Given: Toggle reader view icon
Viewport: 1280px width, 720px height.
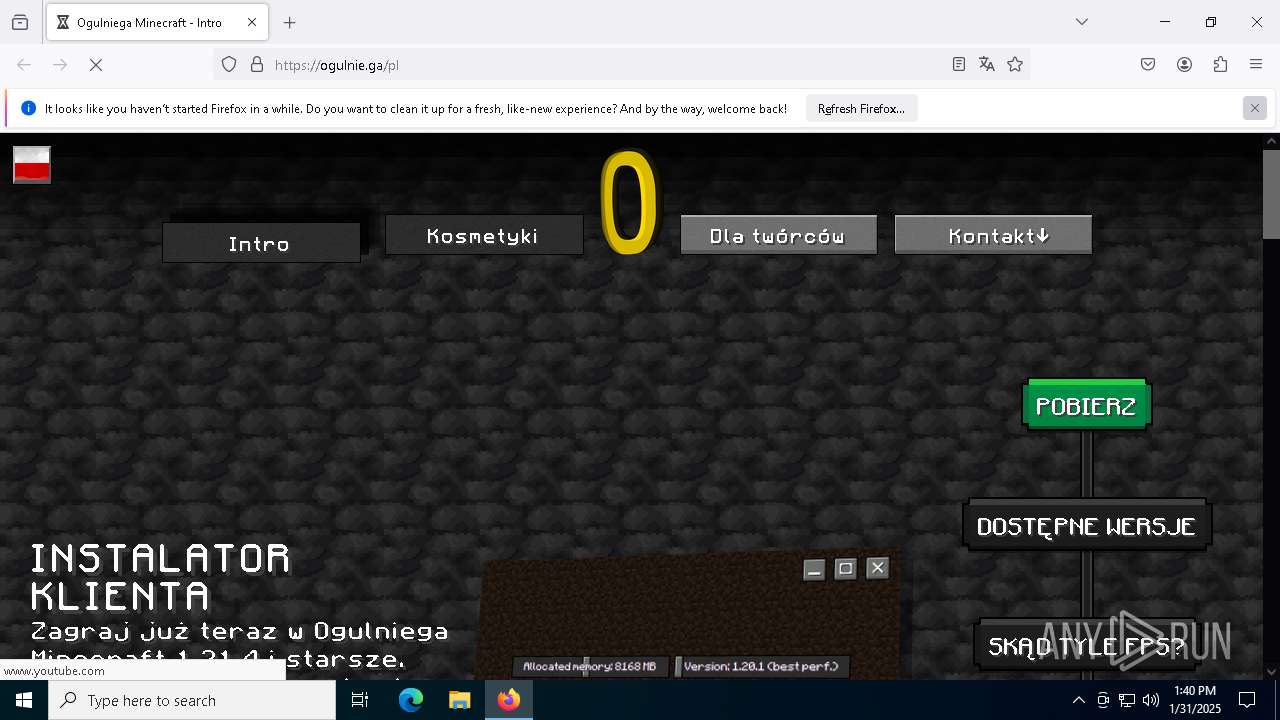Looking at the screenshot, I should coord(959,65).
